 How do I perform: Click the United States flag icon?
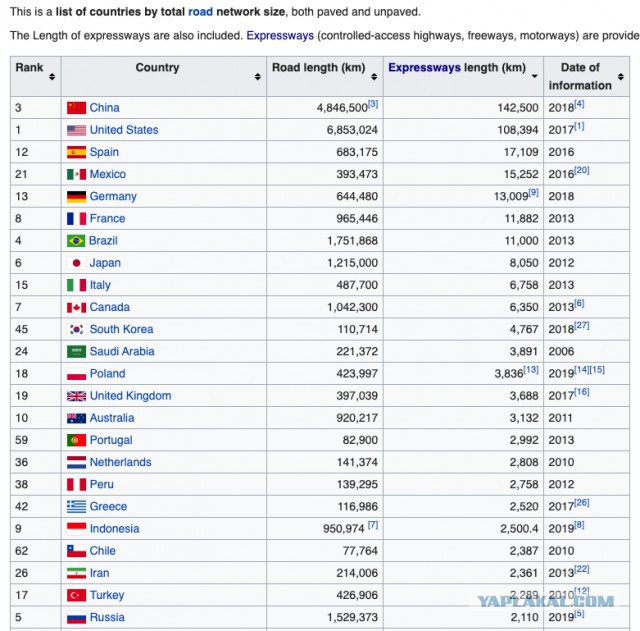[x=76, y=130]
